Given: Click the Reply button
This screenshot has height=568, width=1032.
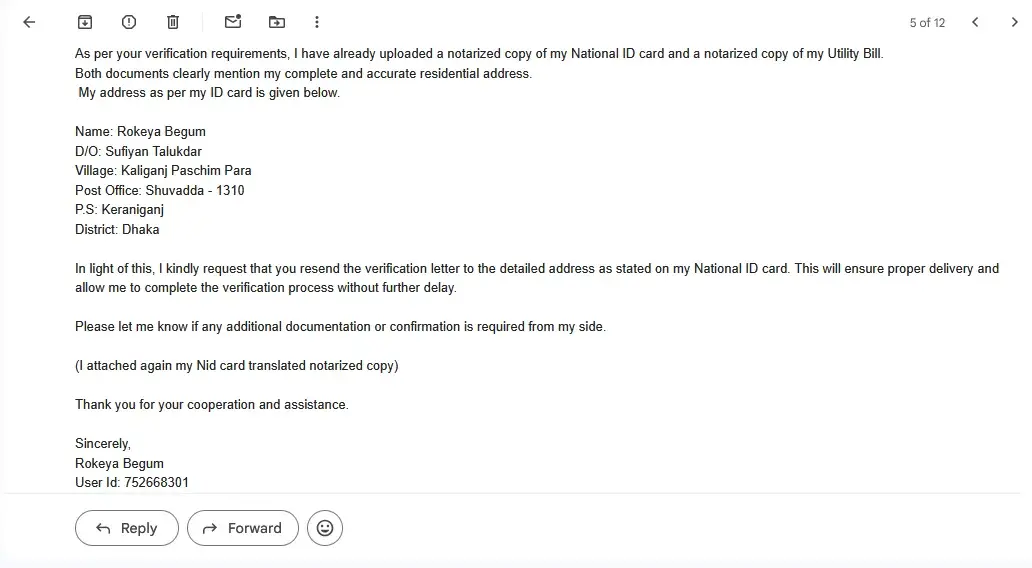Looking at the screenshot, I should pyautogui.click(x=127, y=528).
